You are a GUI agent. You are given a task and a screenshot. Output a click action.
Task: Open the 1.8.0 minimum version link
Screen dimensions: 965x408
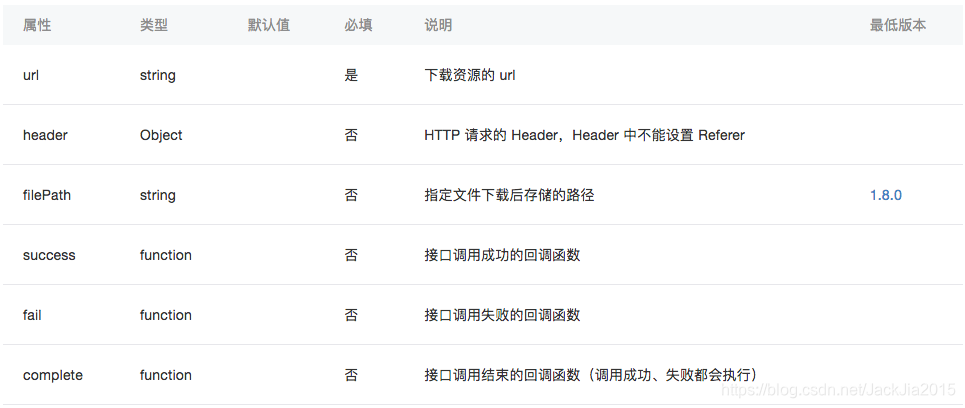886,195
